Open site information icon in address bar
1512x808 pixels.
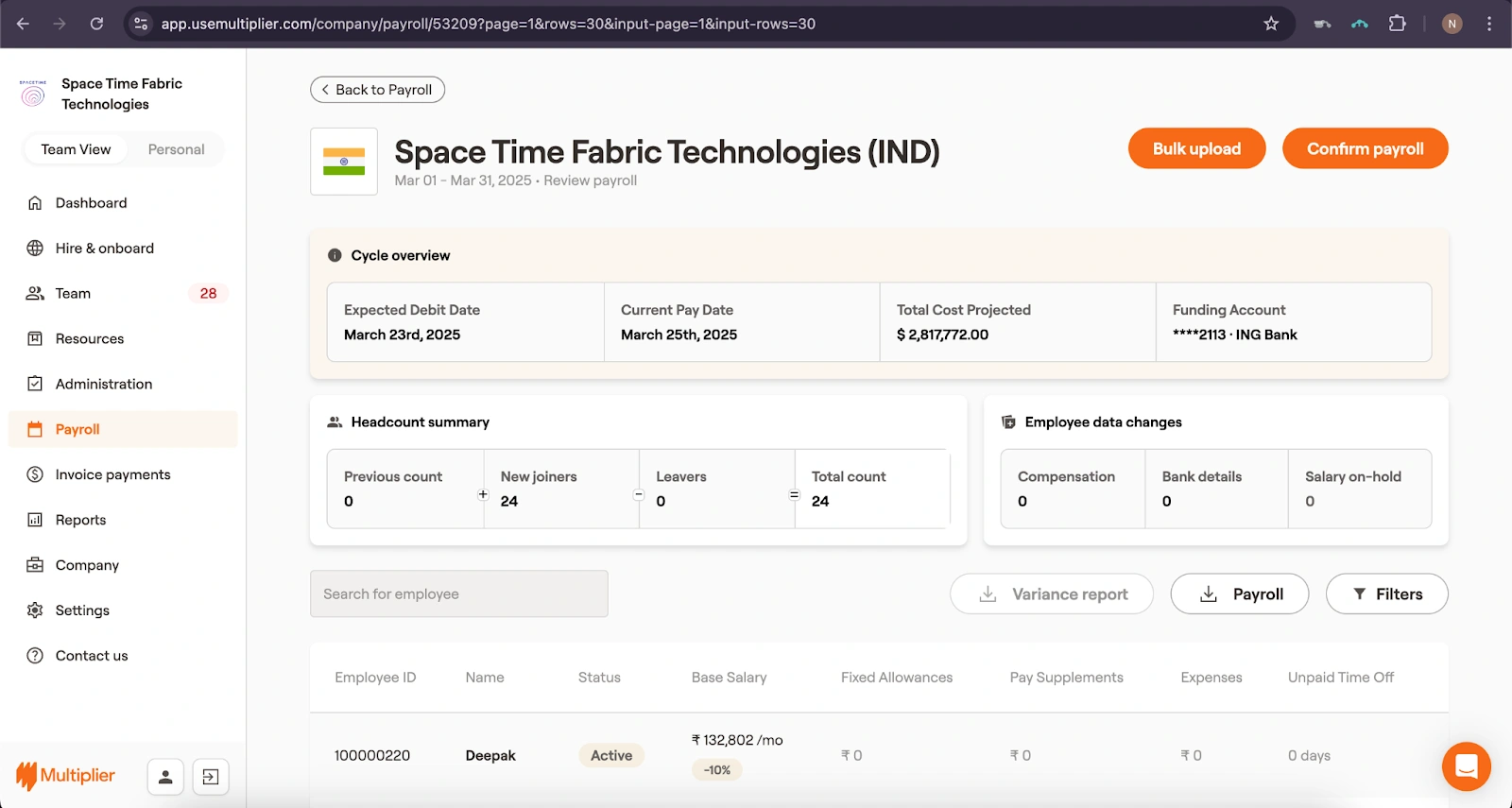(x=141, y=24)
